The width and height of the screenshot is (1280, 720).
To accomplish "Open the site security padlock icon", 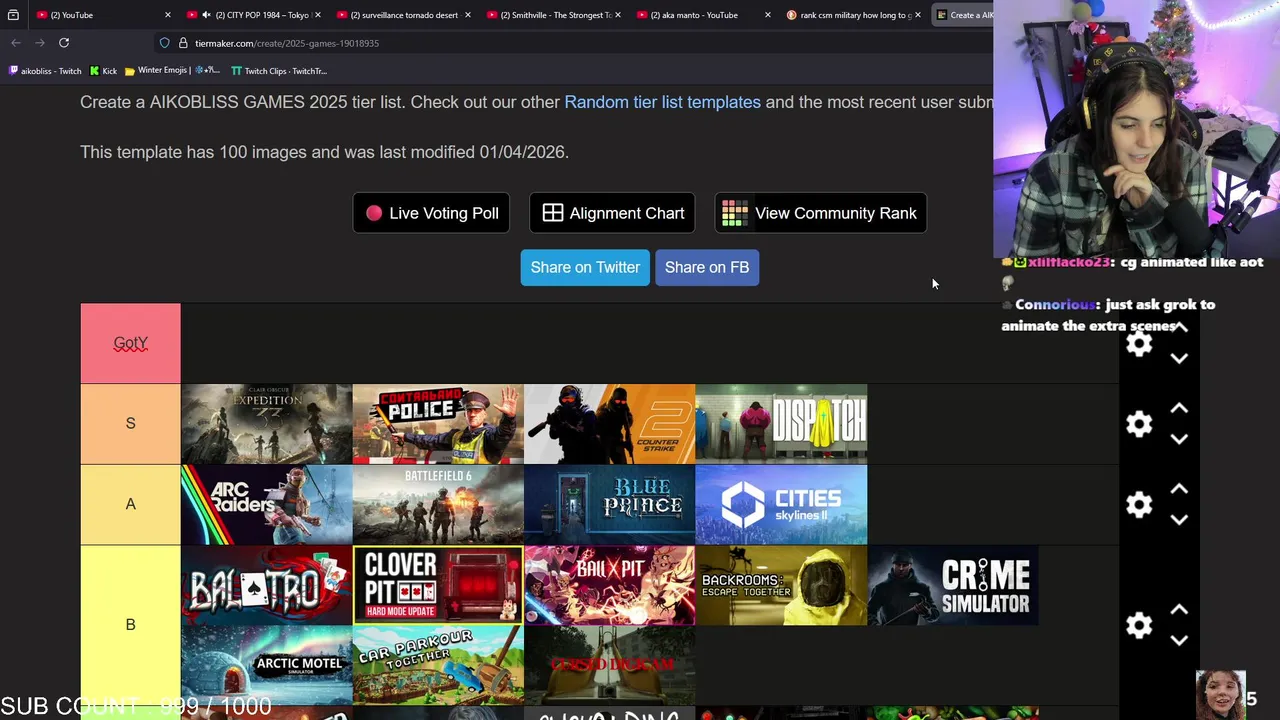I will [183, 43].
